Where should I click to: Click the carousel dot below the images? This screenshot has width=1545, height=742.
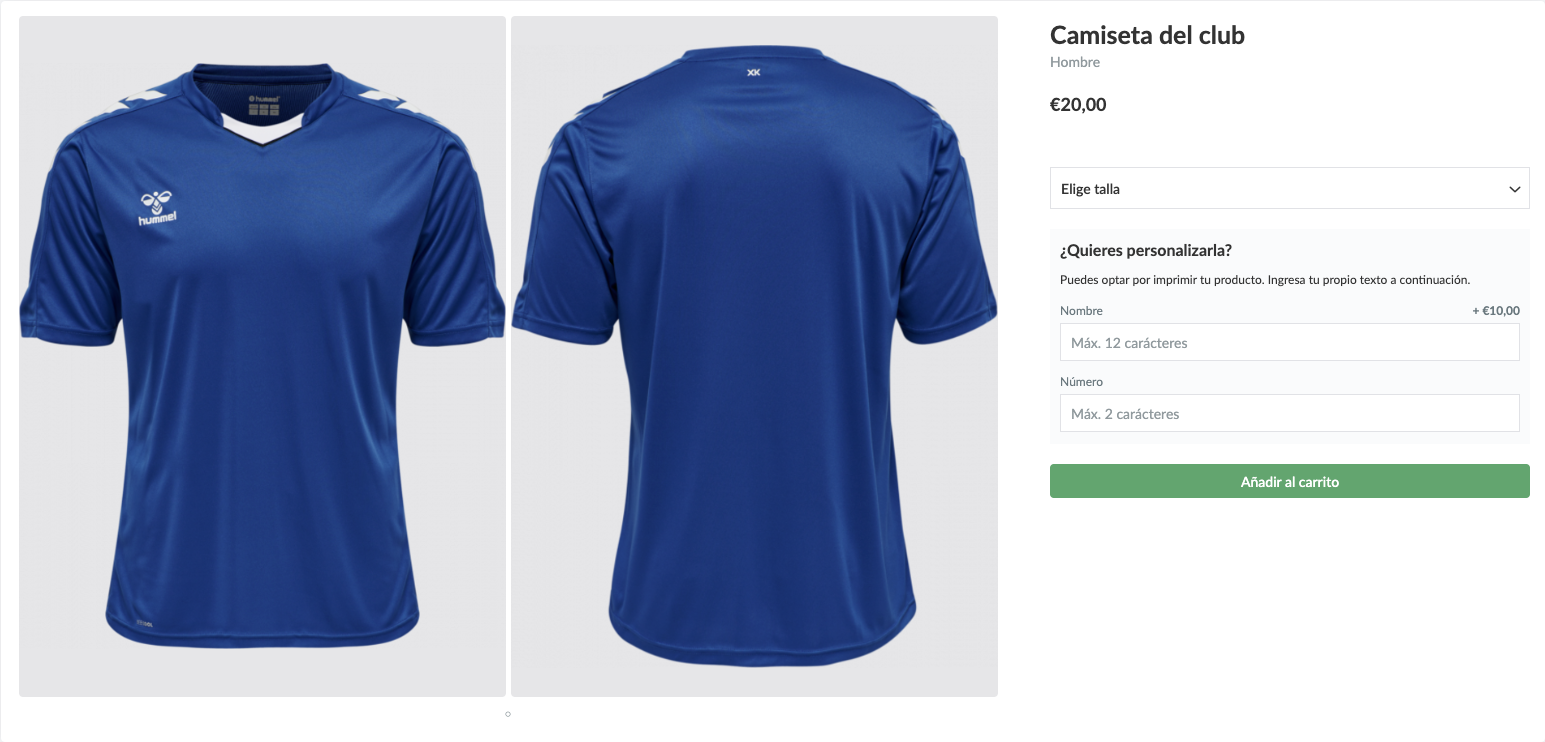click(x=508, y=714)
